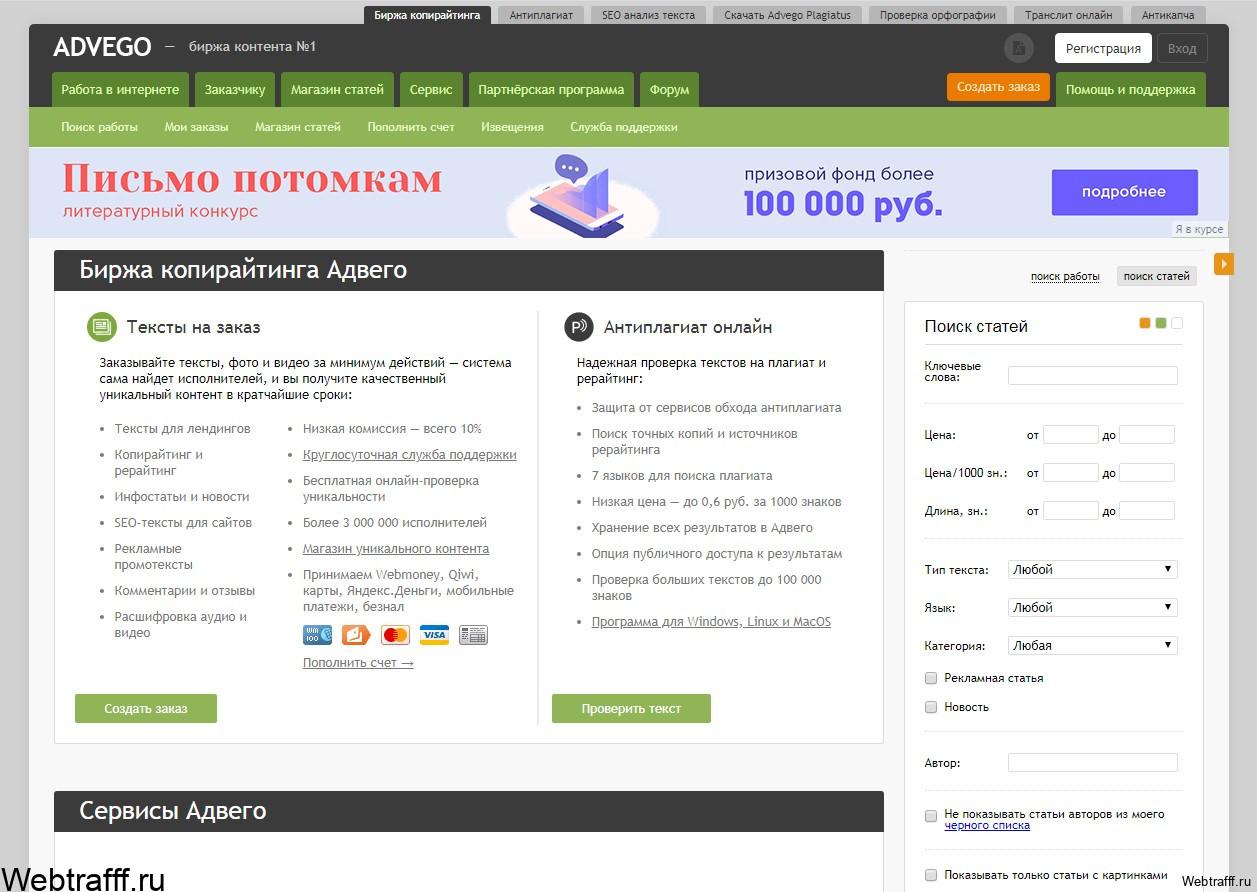Click green Создать заказ button below list
The height and width of the screenshot is (892, 1257).
(x=146, y=708)
